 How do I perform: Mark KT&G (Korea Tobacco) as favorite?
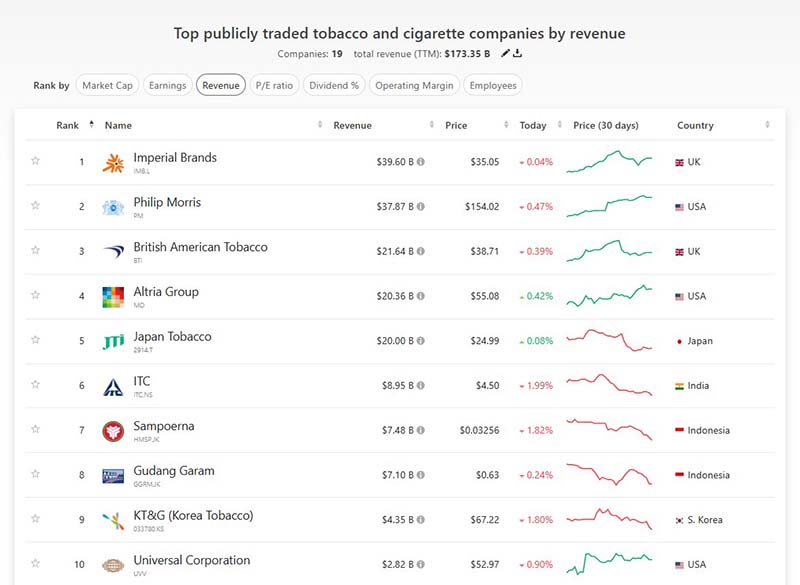[x=35, y=520]
